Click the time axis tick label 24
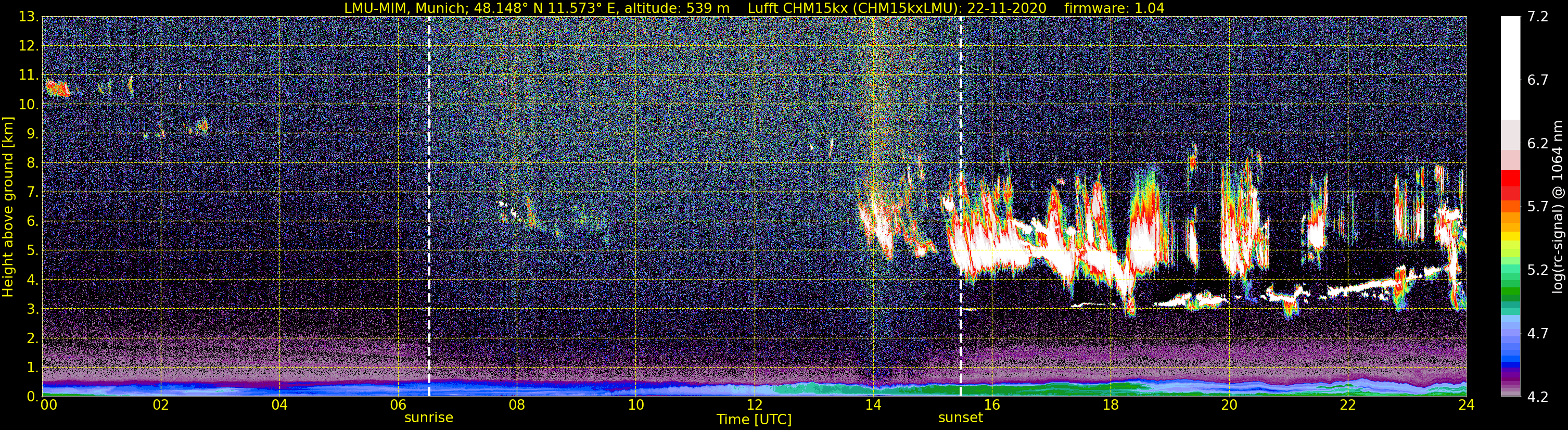 [x=1467, y=405]
